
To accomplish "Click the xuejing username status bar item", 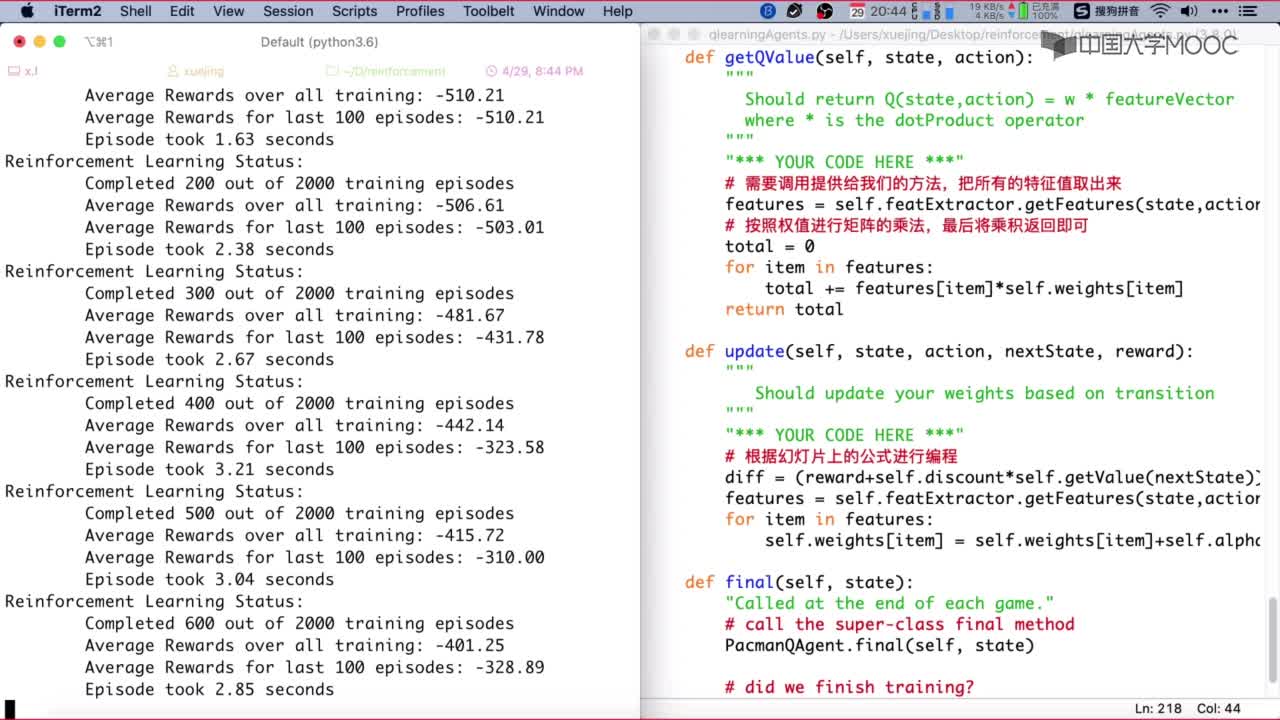I will (x=196, y=71).
